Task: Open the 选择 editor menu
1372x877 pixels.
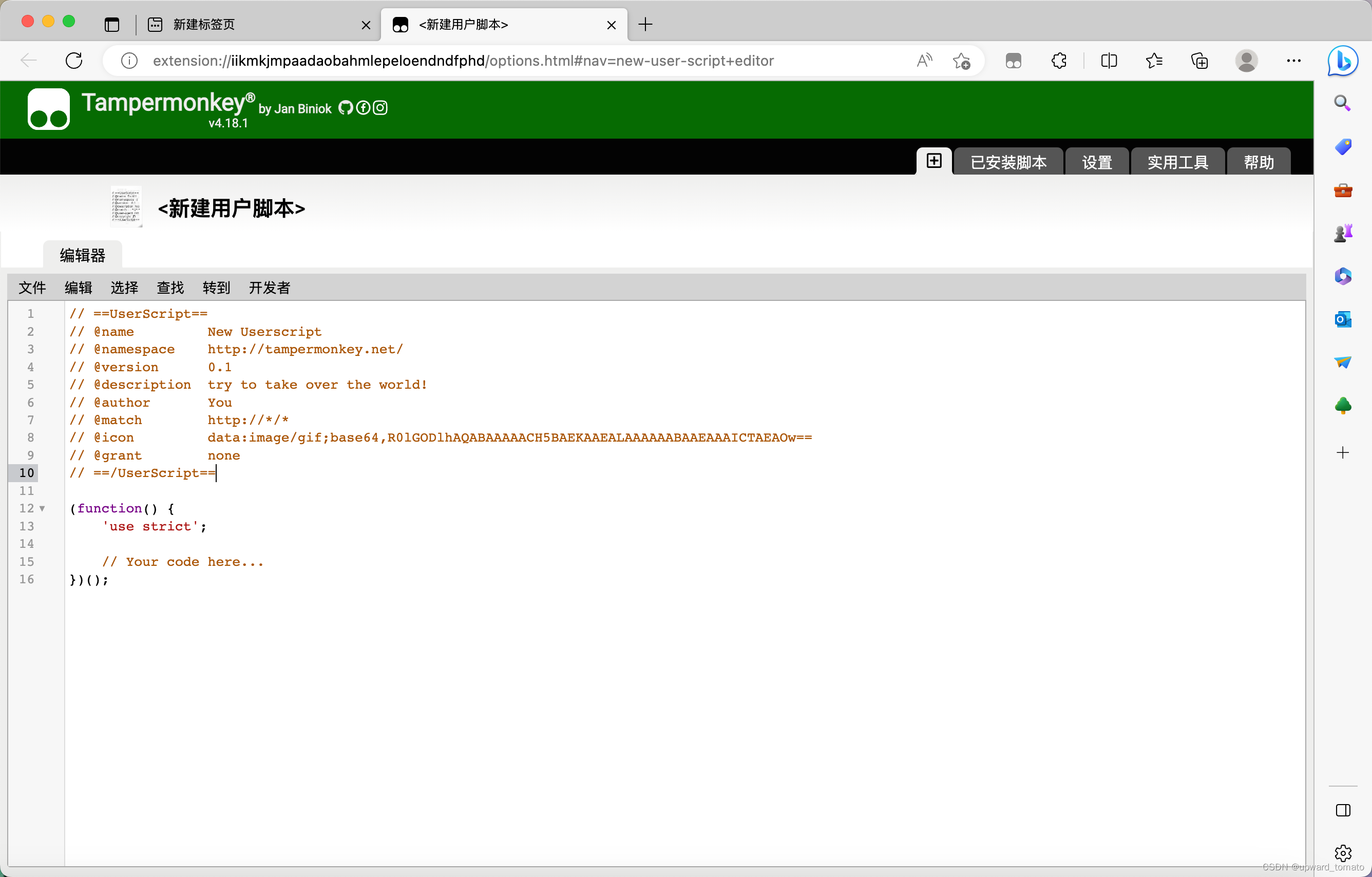Action: click(x=124, y=288)
